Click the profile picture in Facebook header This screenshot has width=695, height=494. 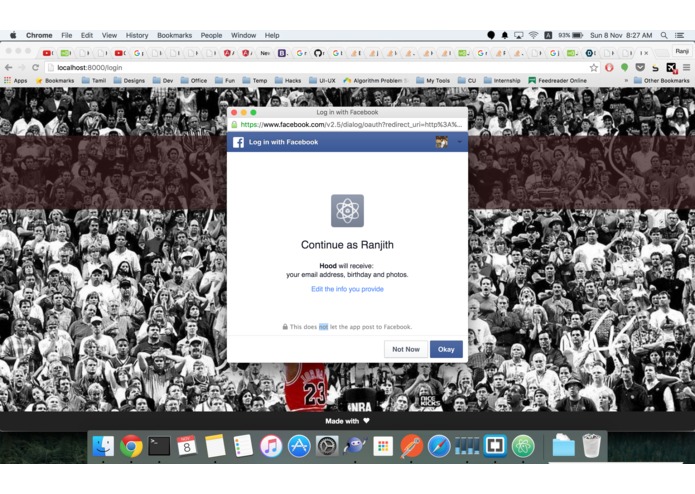441,142
